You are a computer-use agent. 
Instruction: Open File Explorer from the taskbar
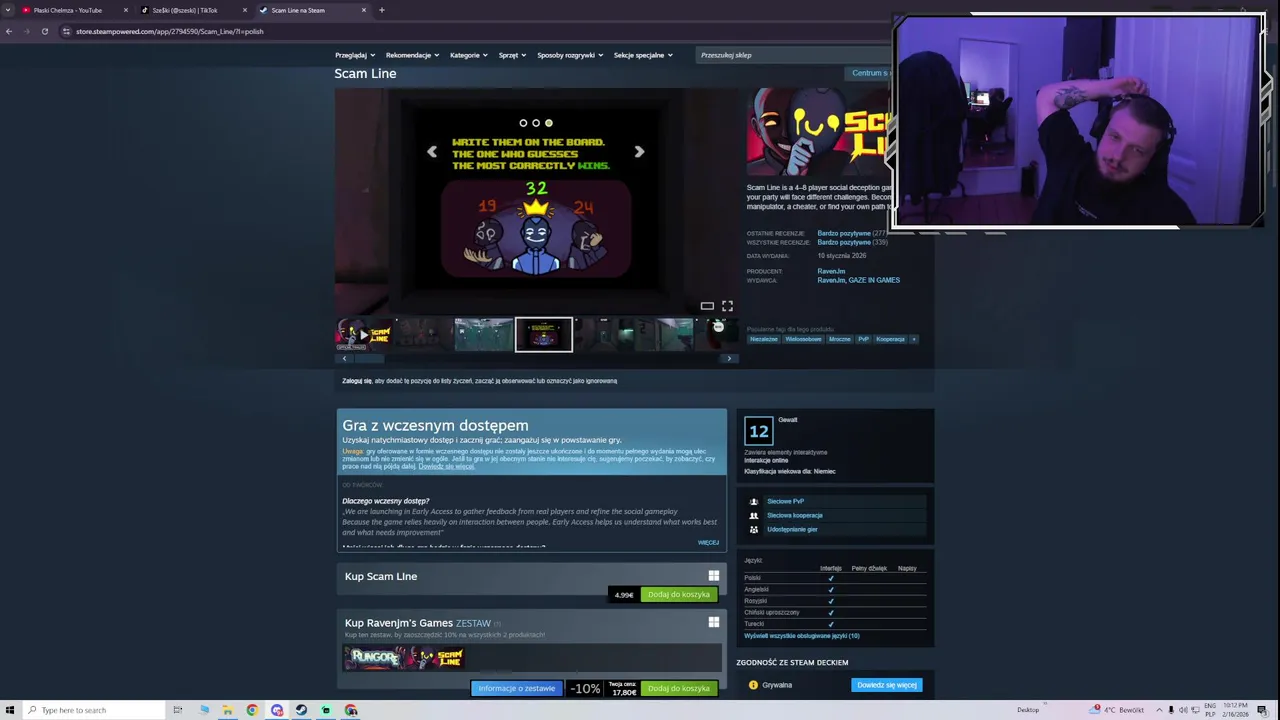228,710
